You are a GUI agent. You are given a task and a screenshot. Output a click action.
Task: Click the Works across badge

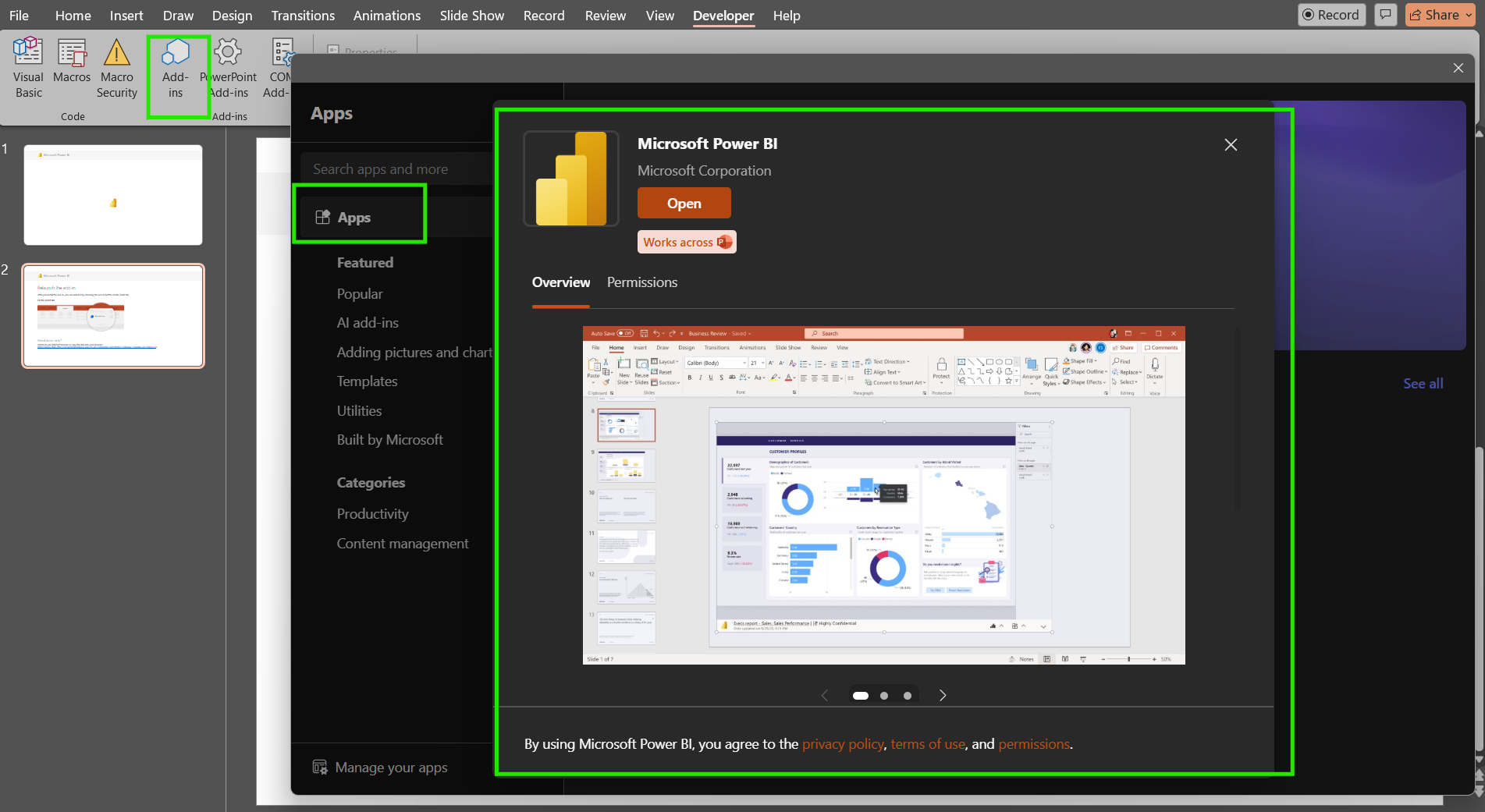click(687, 242)
